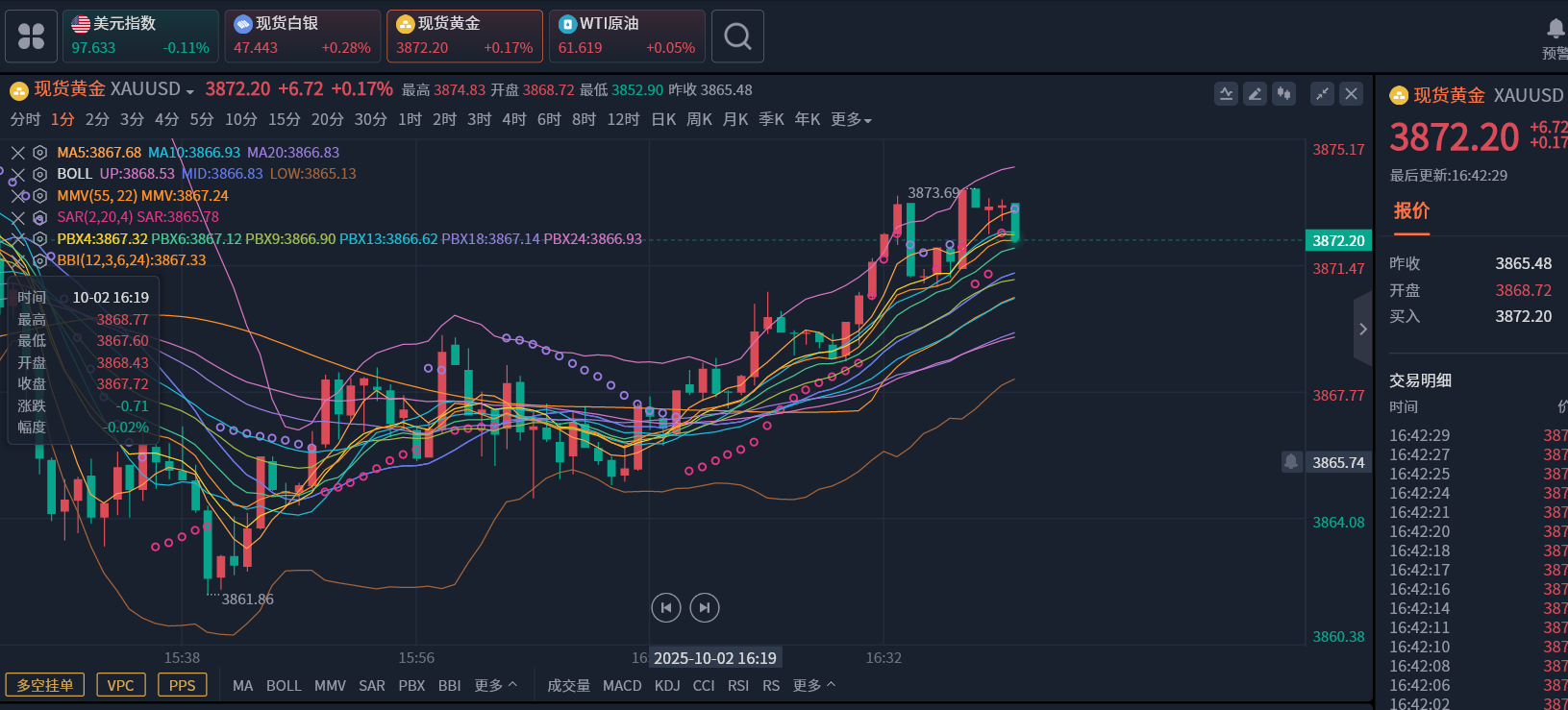
Task: Open the quote grid menu icon
Action: [31, 37]
